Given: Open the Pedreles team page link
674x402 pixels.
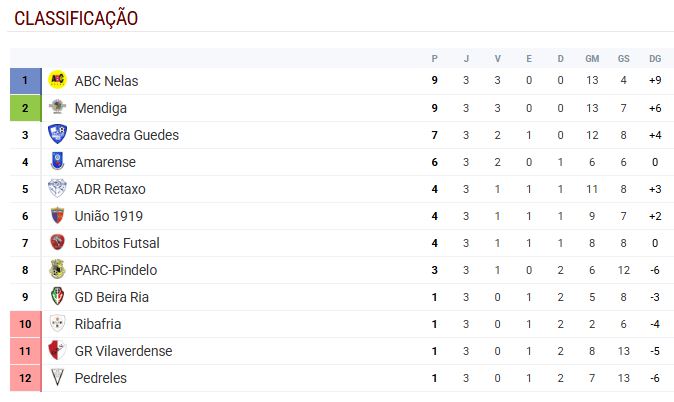Looking at the screenshot, I should 100,378.
